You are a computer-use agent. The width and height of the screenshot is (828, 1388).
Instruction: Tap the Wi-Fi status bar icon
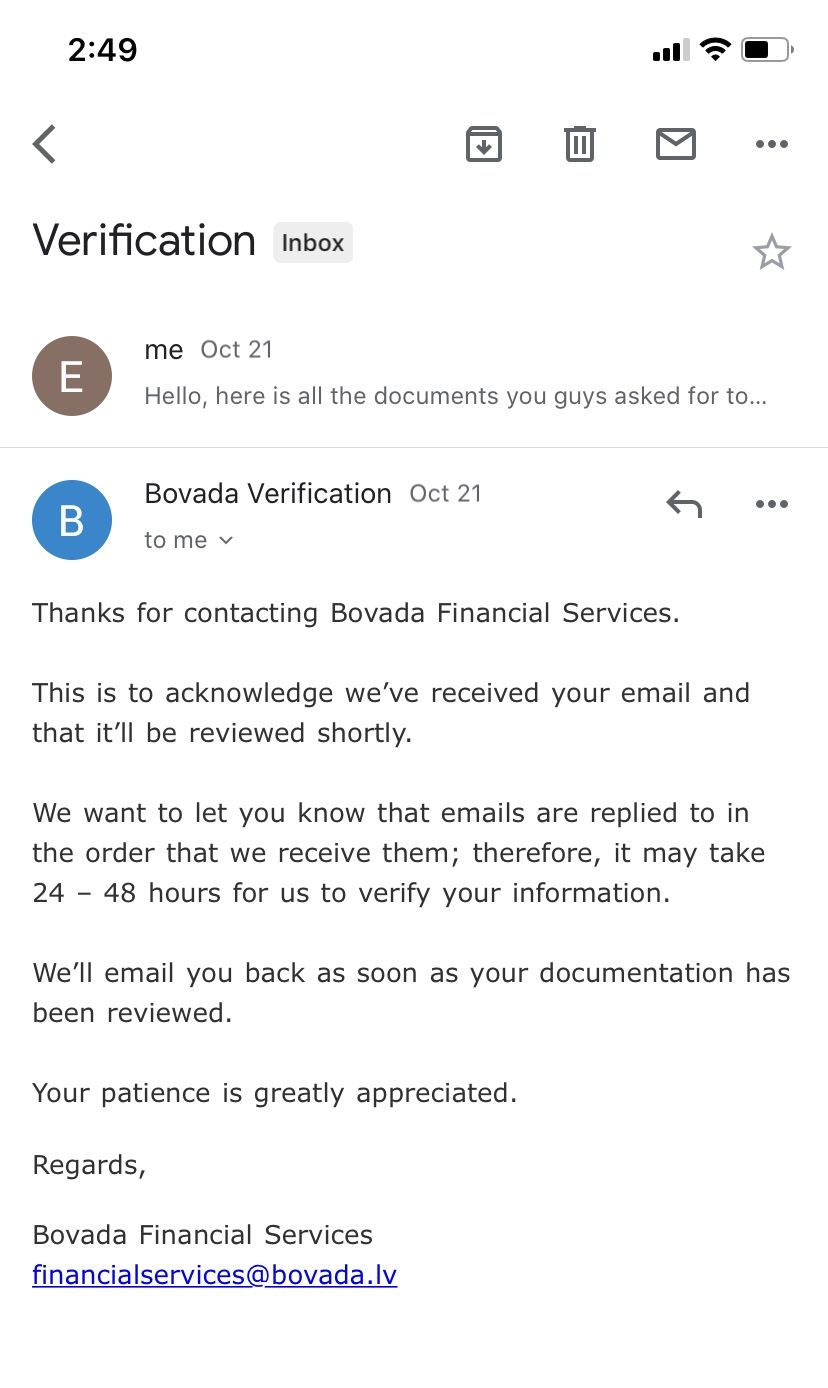coord(715,49)
